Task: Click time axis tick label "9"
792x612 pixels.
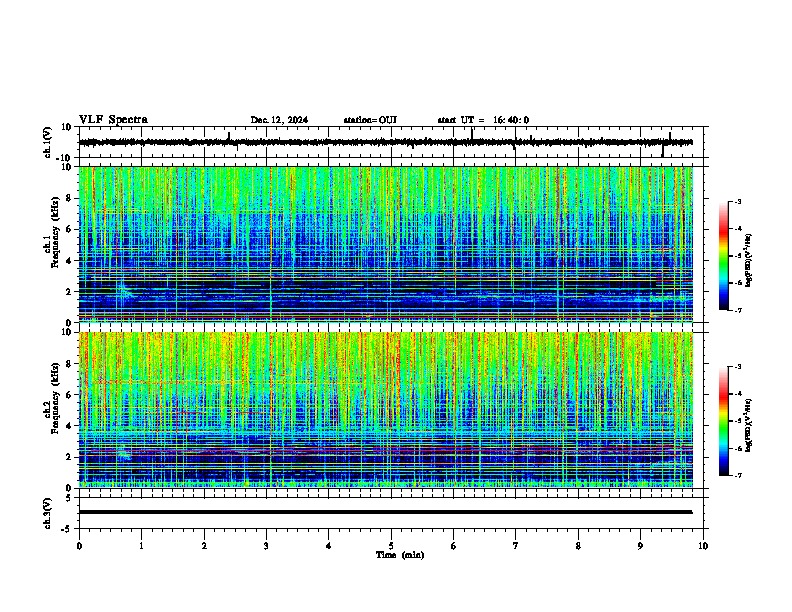Action: point(640,546)
